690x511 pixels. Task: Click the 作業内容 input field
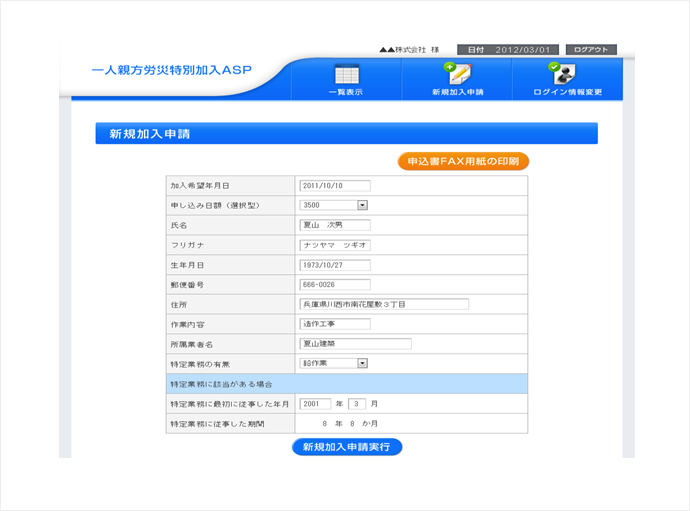[x=335, y=324]
